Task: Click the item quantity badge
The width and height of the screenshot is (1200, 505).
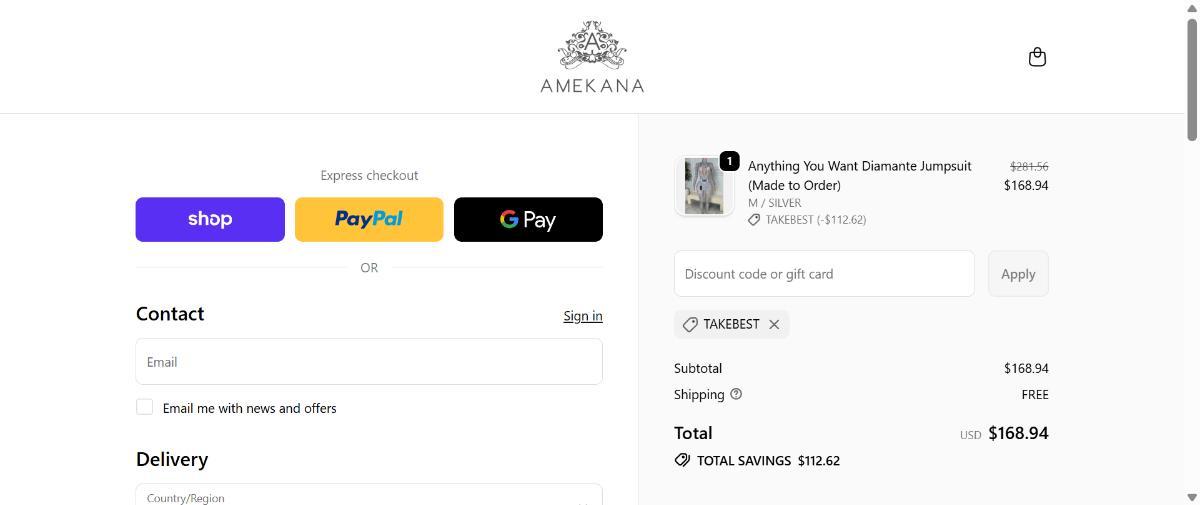Action: pyautogui.click(x=729, y=161)
